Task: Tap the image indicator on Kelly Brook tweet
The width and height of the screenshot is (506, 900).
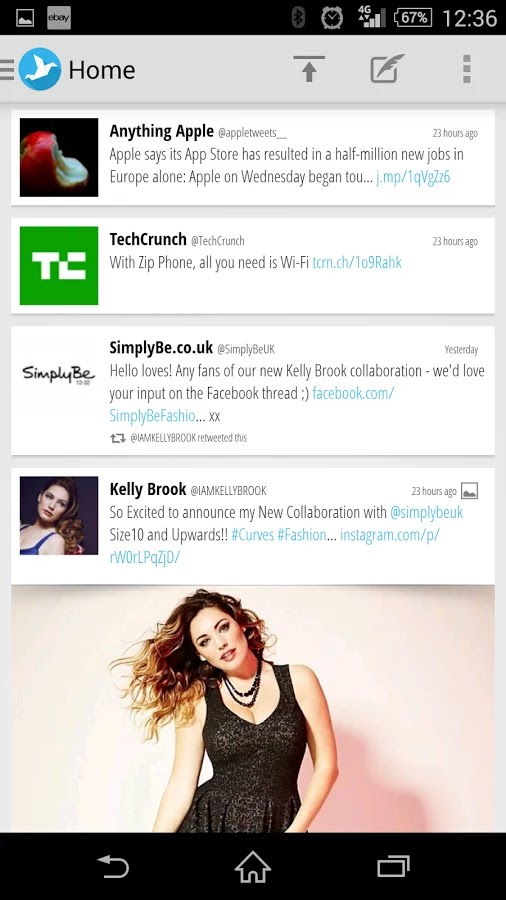Action: click(x=469, y=491)
